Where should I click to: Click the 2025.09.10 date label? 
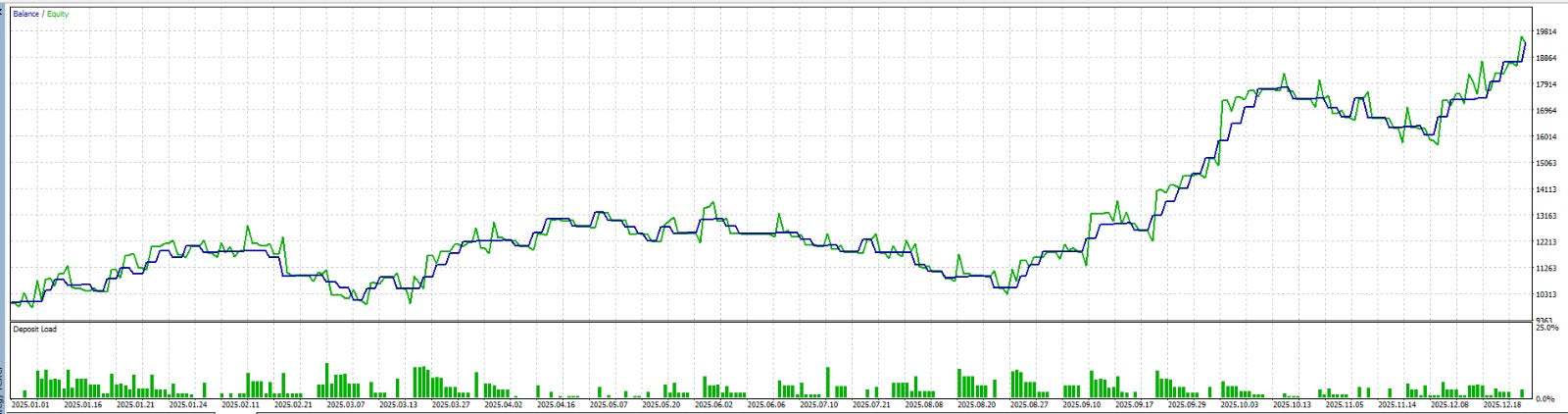click(1083, 404)
